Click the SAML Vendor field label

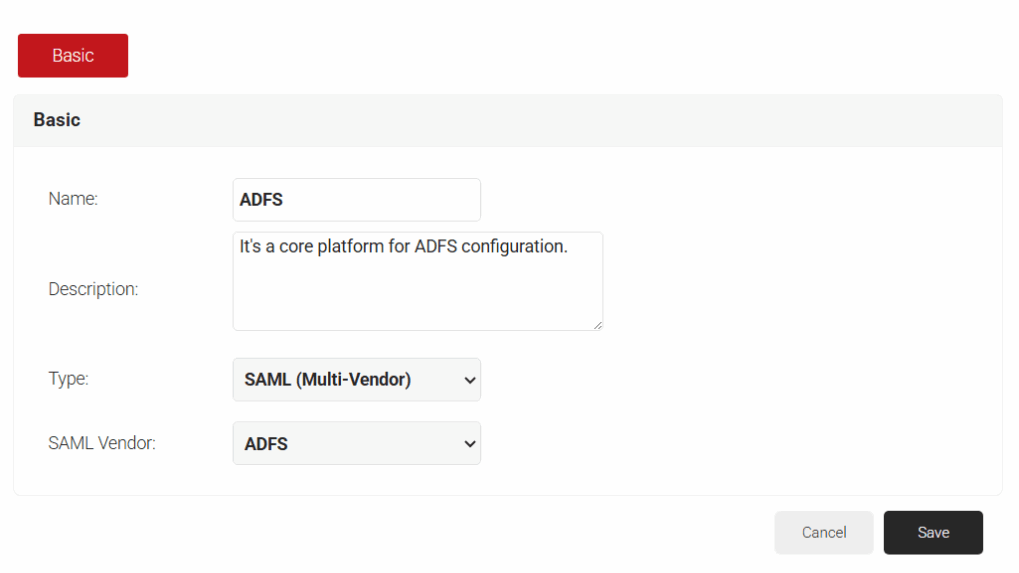point(102,442)
